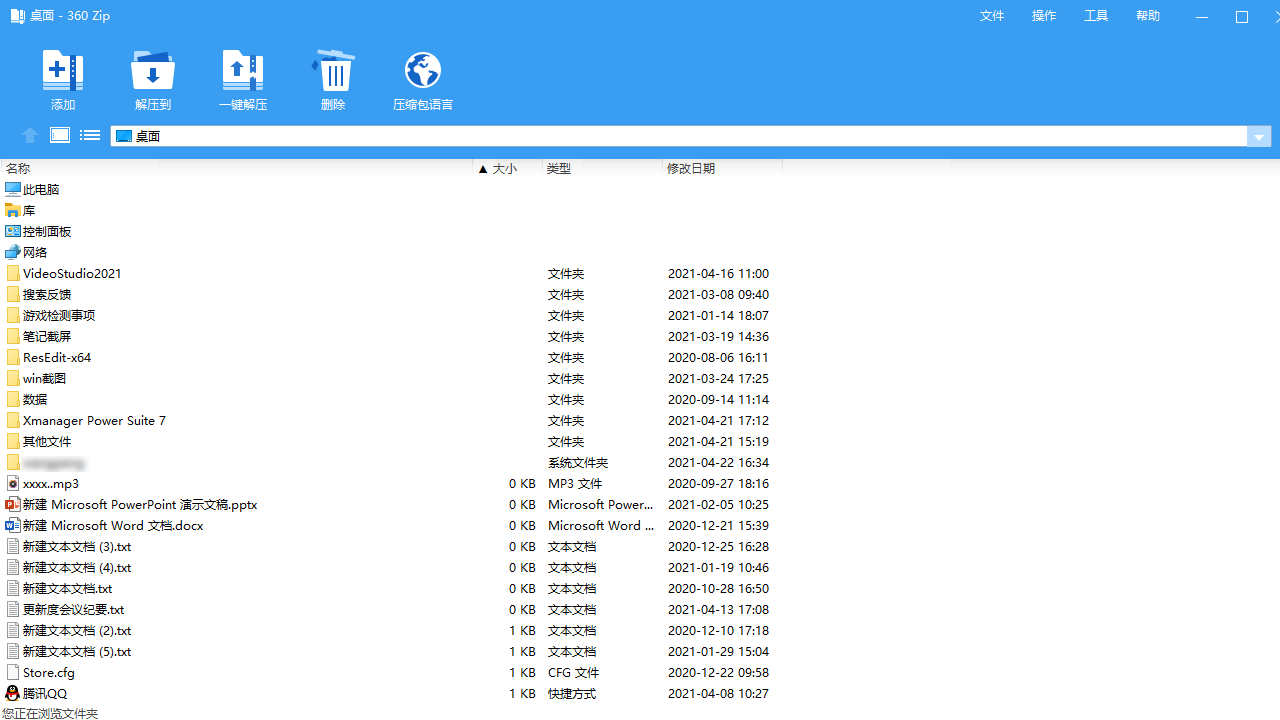Image resolution: width=1280 pixels, height=720 pixels.
Task: Open 压缩包语言 (Archive Language) globe icon
Action: [422, 80]
